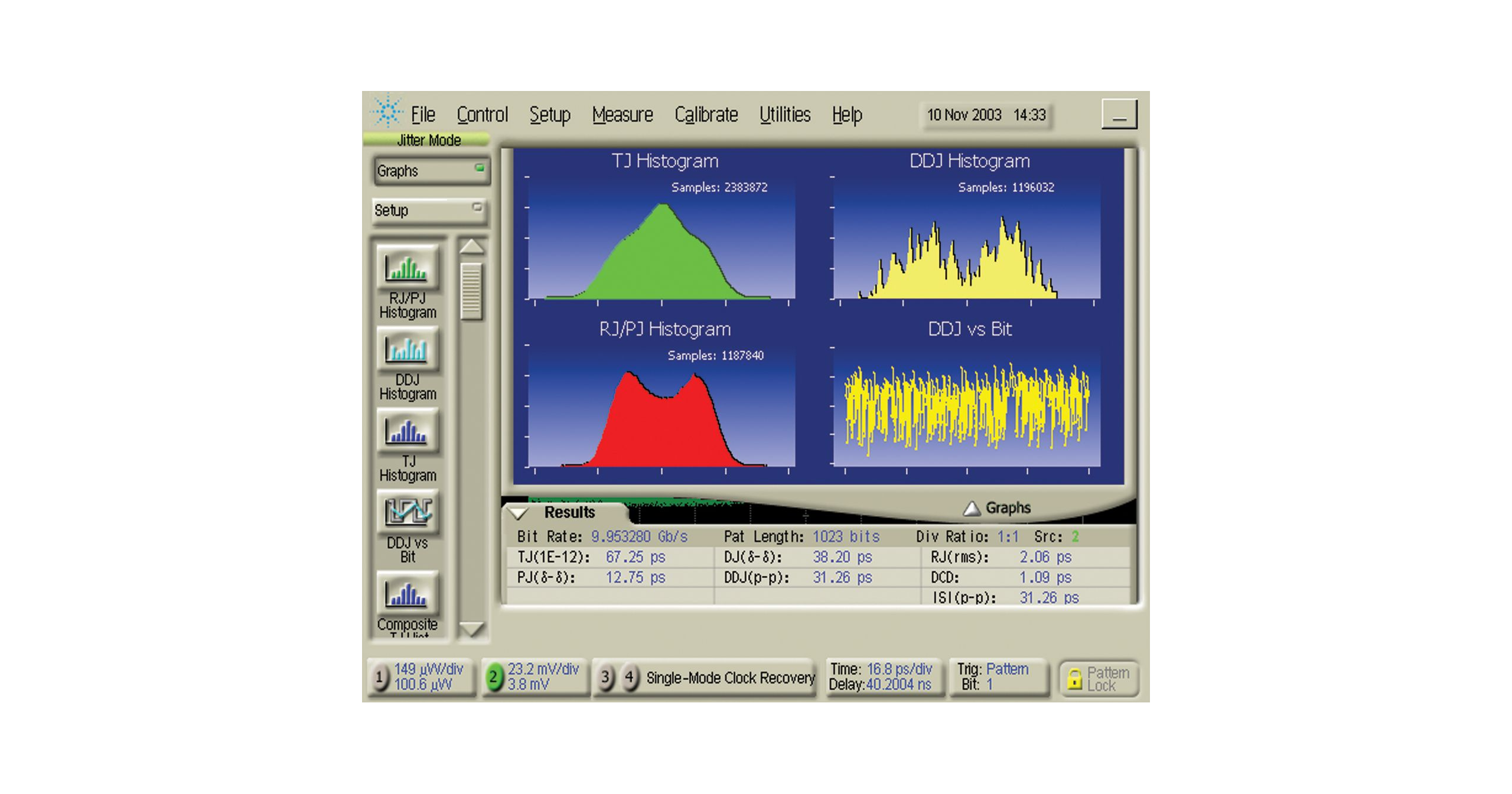Click the RJ/PJ Histogram icon
This screenshot has width=1512, height=794.
tap(407, 268)
